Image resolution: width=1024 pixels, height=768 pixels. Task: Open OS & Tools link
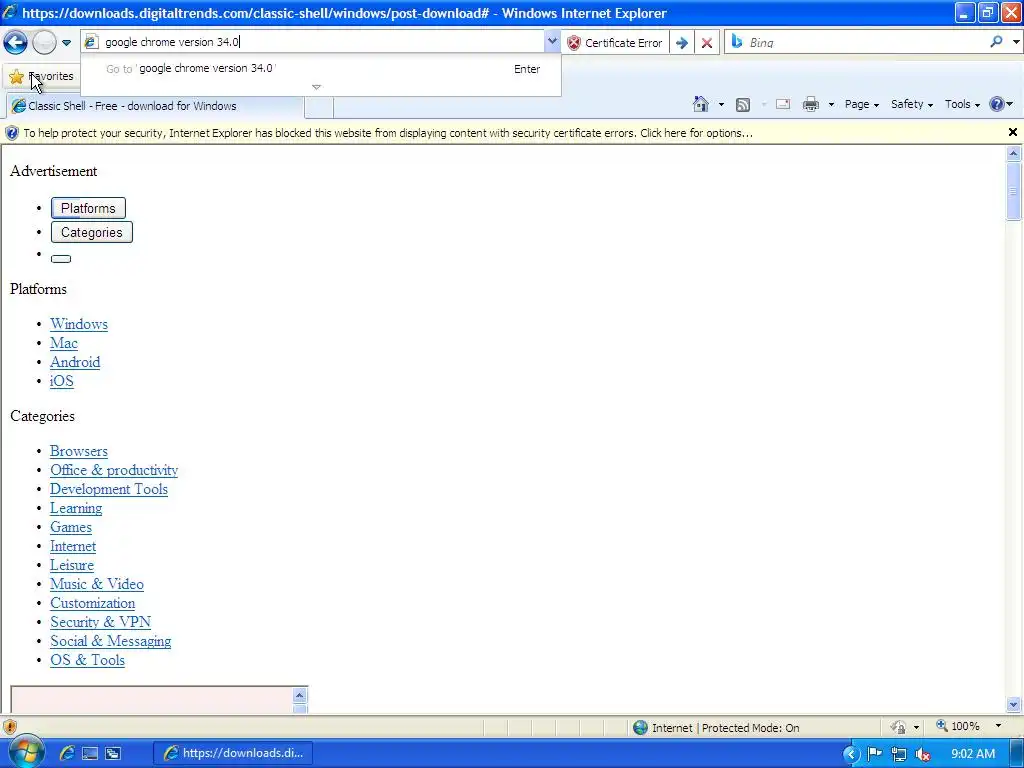tap(88, 660)
